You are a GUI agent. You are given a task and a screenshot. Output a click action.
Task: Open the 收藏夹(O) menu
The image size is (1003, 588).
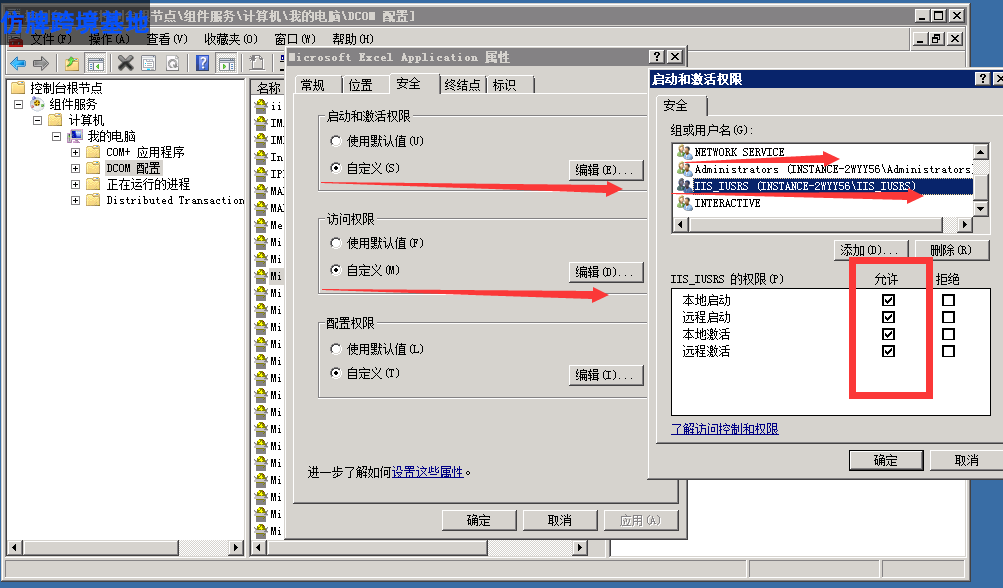click(x=231, y=39)
